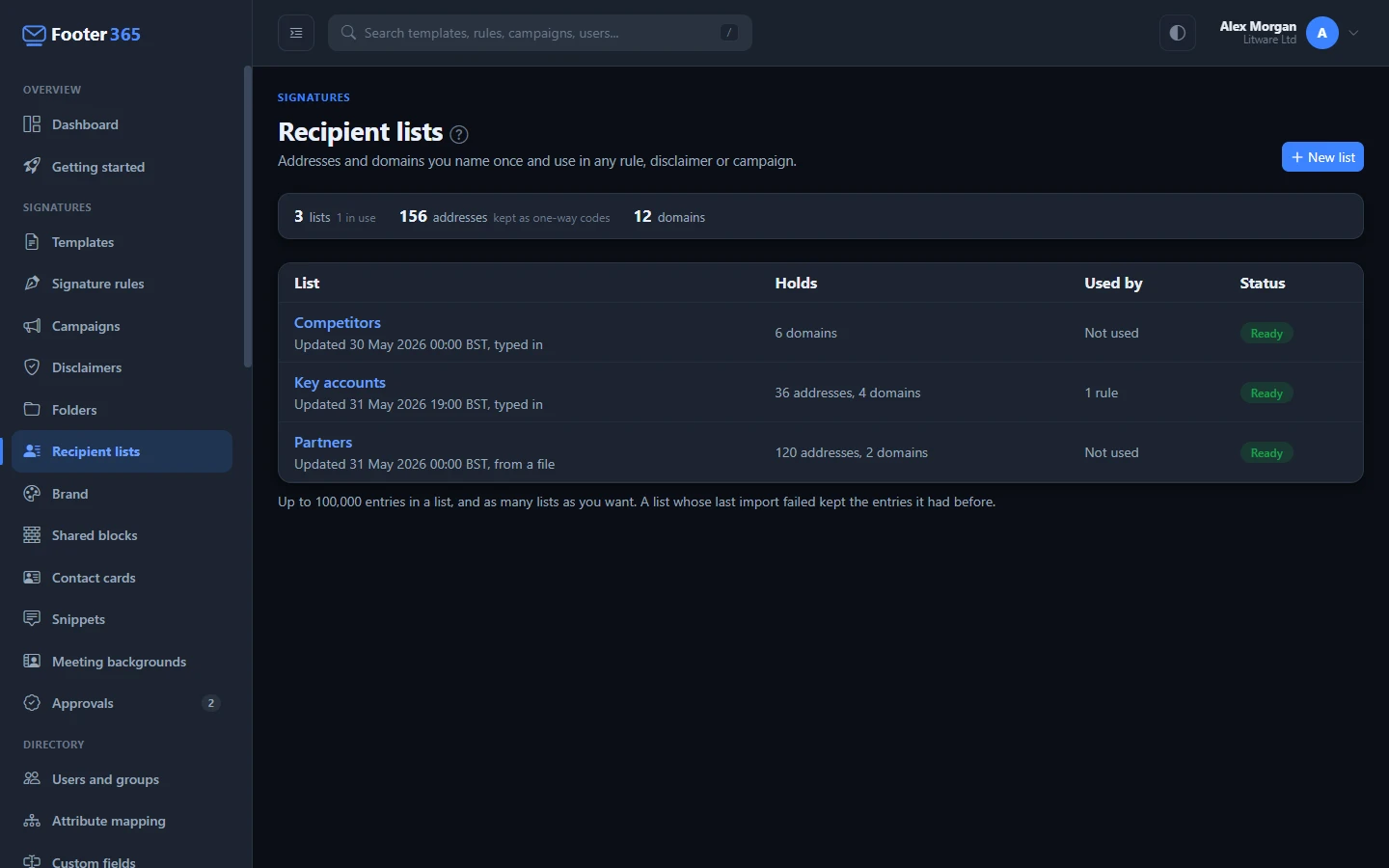Click the New list button
The width and height of the screenshot is (1389, 868).
pos(1322,157)
